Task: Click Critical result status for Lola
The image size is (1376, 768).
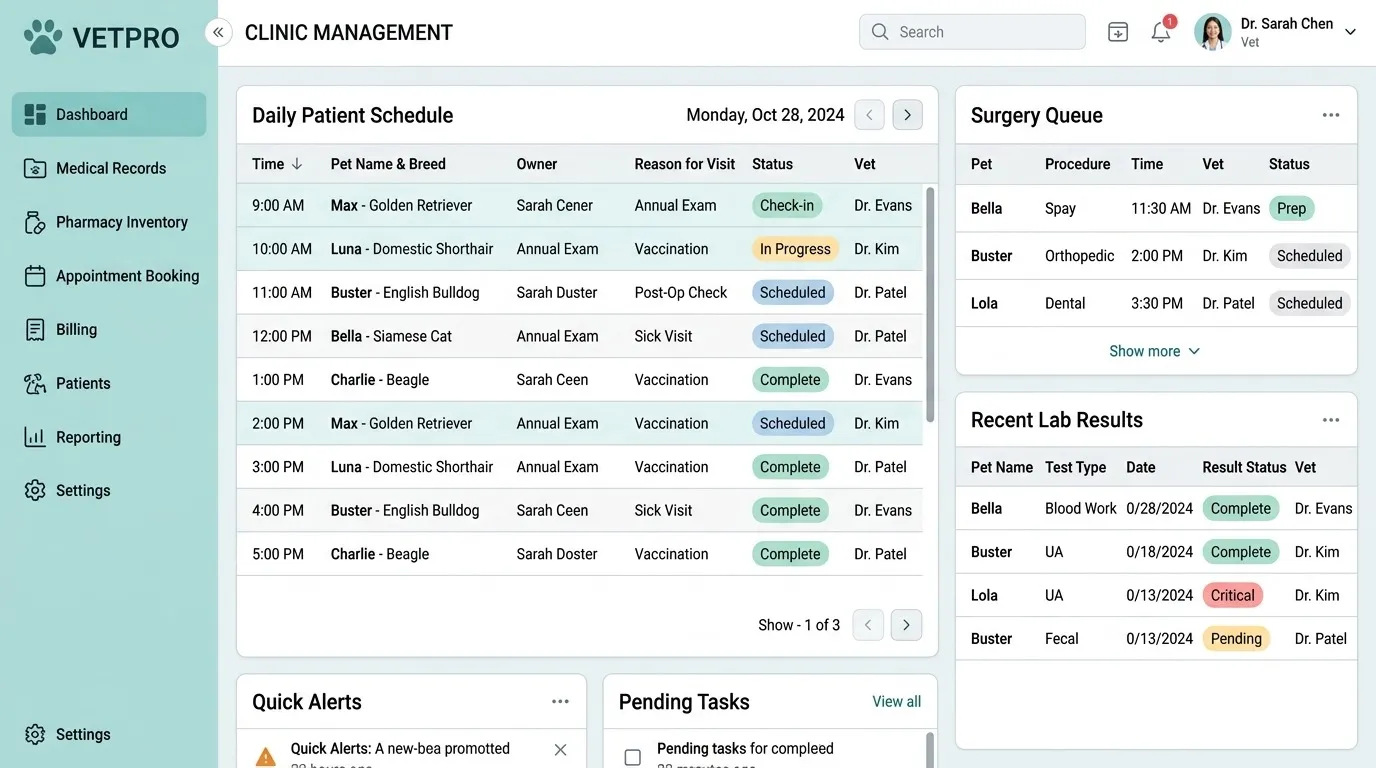Action: click(1232, 595)
